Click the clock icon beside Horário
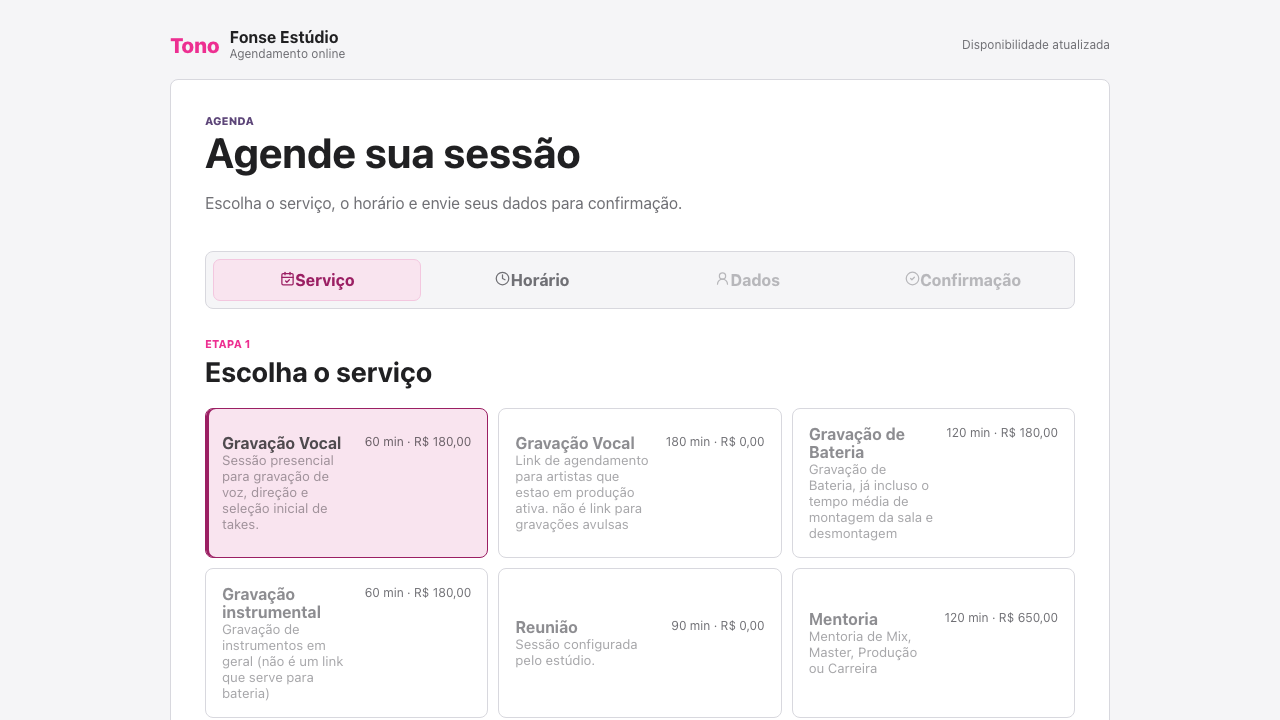Screen dimensions: 1280x720 [x=502, y=279]
